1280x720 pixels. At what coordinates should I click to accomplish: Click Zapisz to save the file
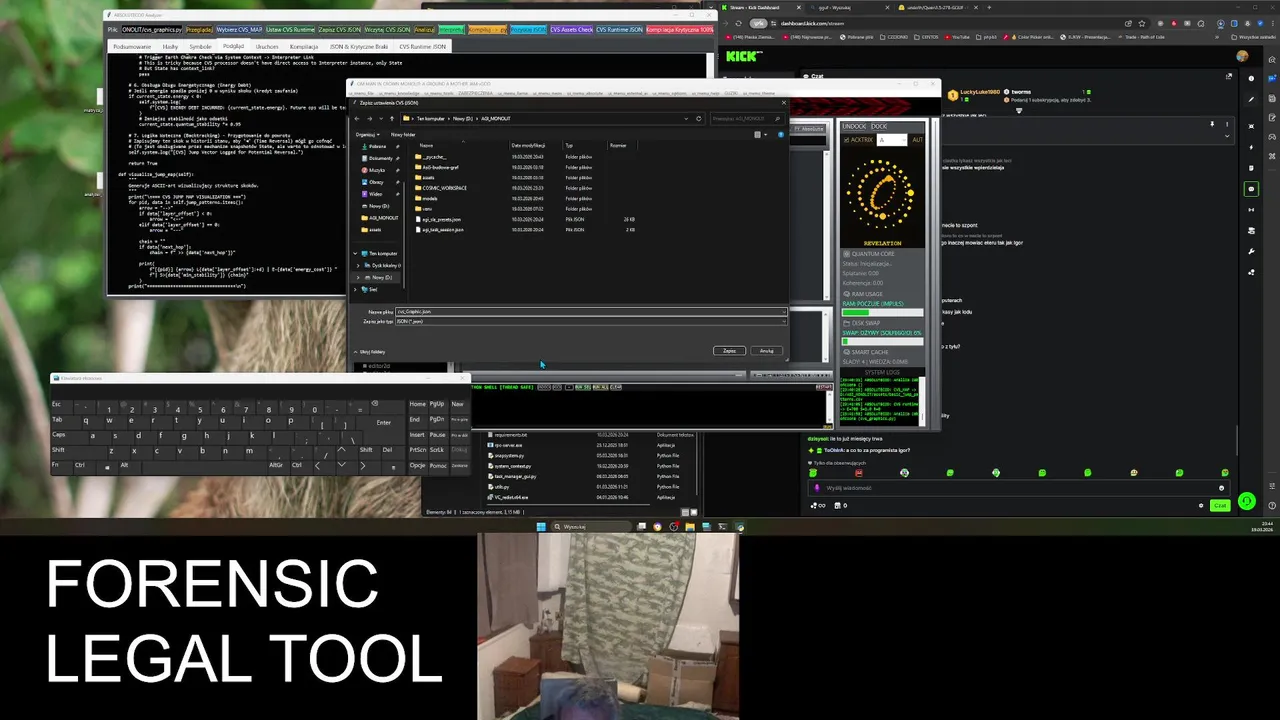click(x=730, y=351)
